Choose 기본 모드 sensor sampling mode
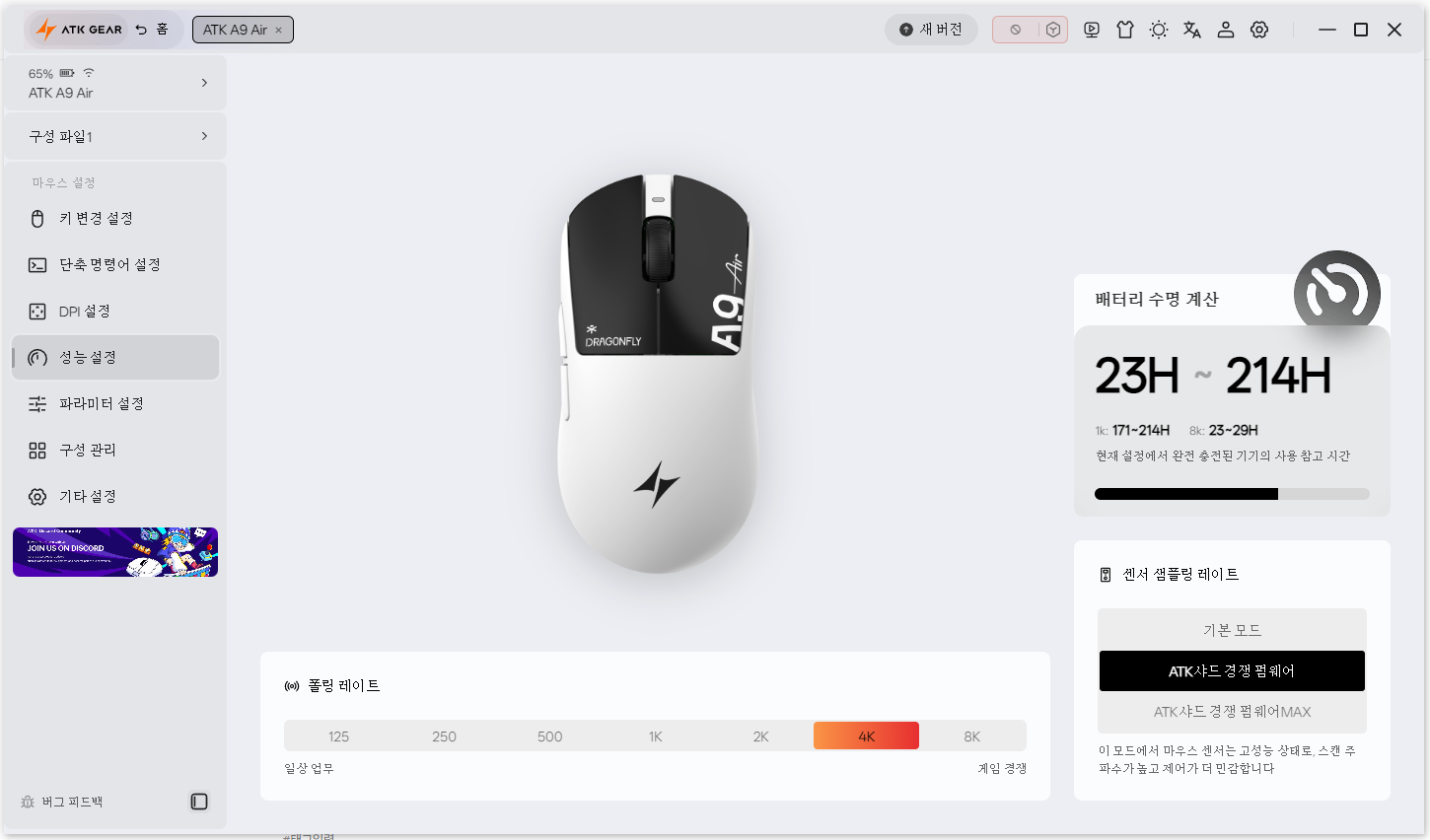 click(x=1232, y=630)
